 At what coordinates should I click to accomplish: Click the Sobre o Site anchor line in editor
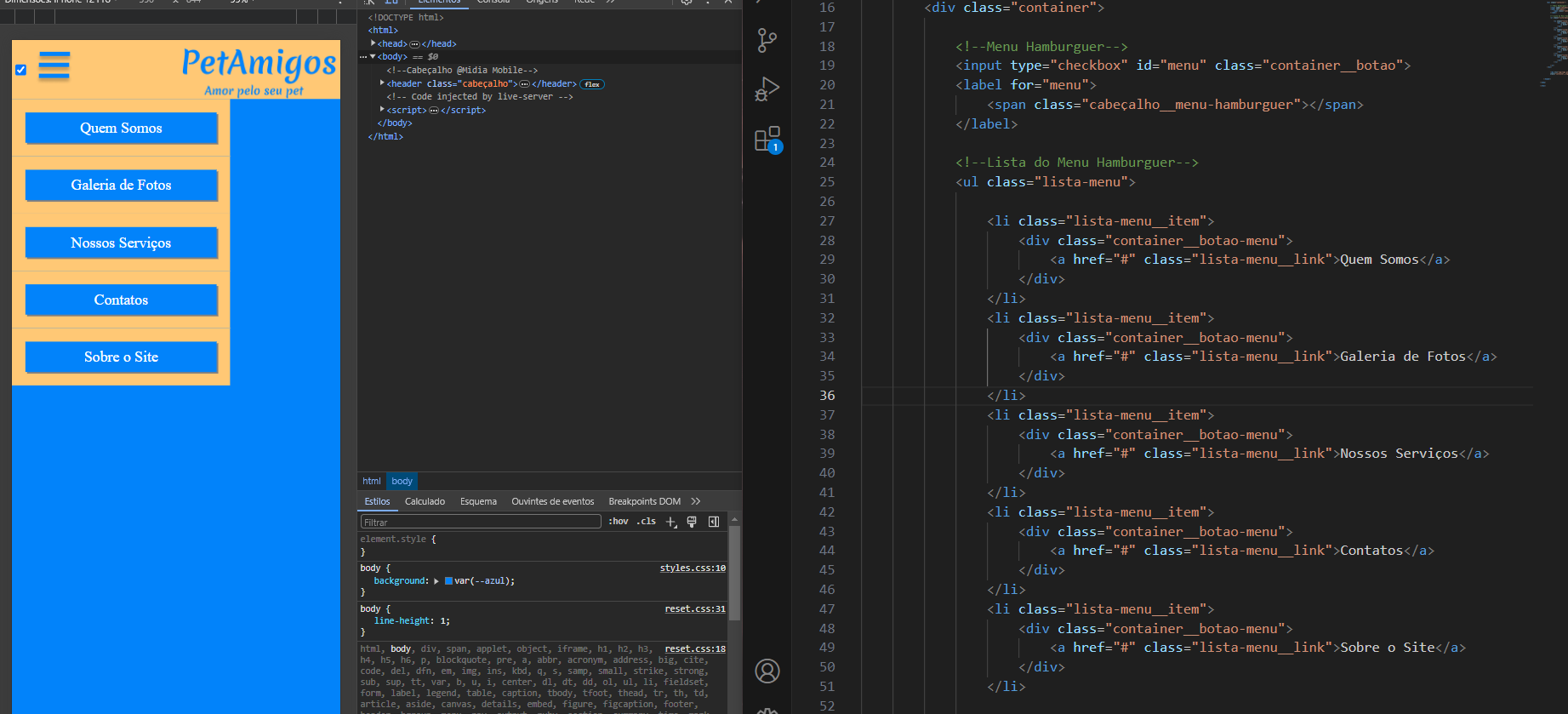click(x=1257, y=648)
